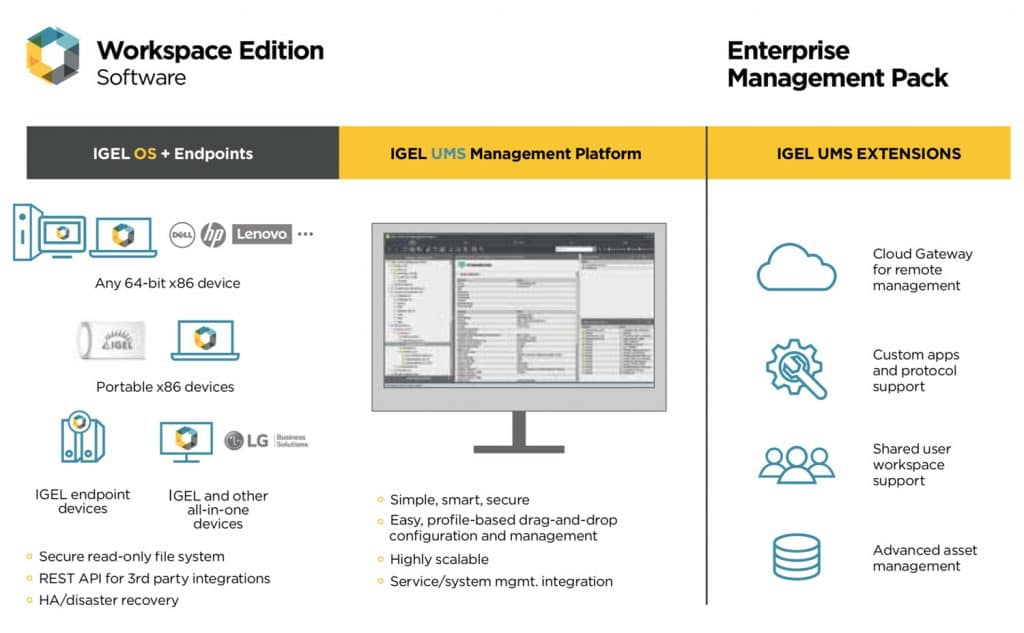This screenshot has height=633, width=1024.
Task: Click the desktop tower with monitor icon
Action: (50, 233)
